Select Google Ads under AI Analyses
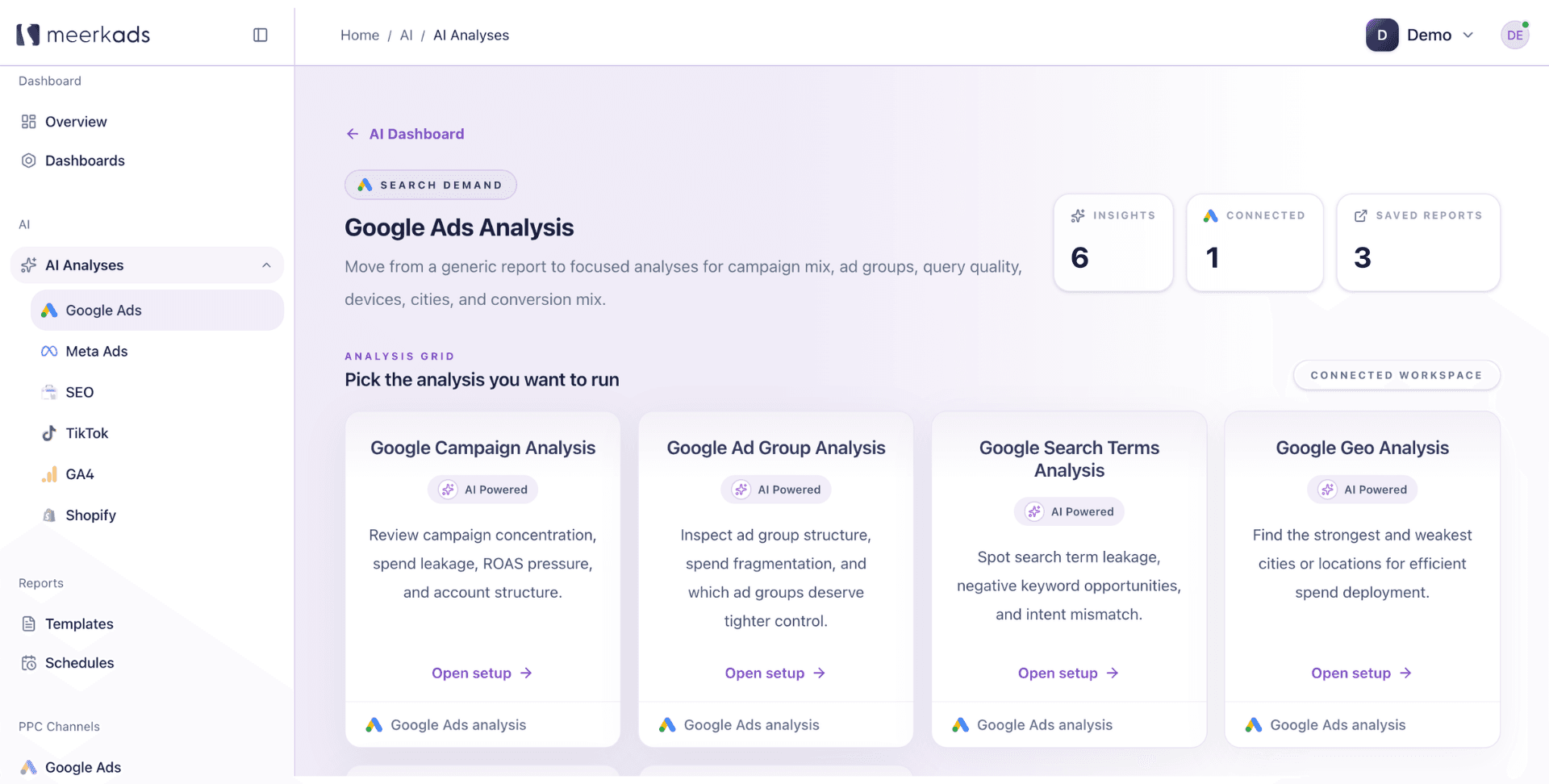Viewport: 1549px width, 784px height. (x=157, y=311)
